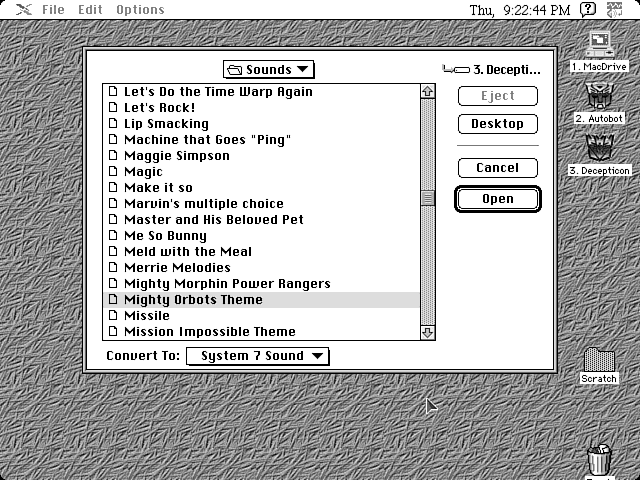Click document icon beside Mission Impossible Theme
This screenshot has height=480, width=640.
pos(113,331)
